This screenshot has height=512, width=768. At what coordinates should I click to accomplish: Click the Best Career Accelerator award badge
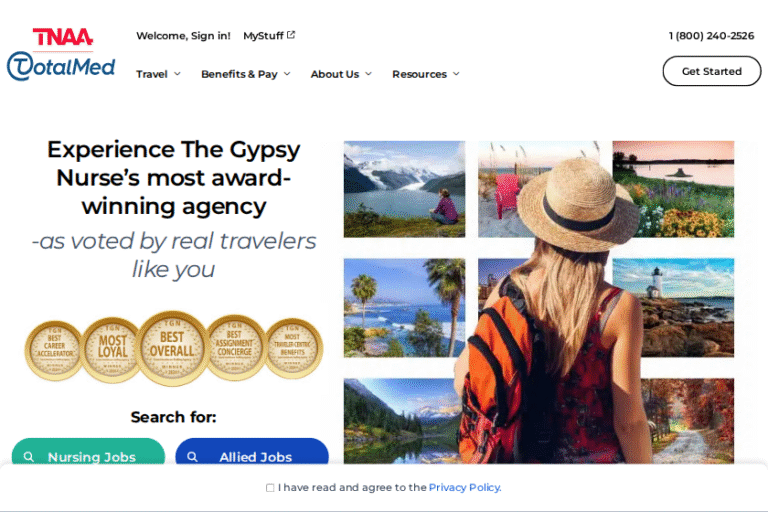point(54,350)
